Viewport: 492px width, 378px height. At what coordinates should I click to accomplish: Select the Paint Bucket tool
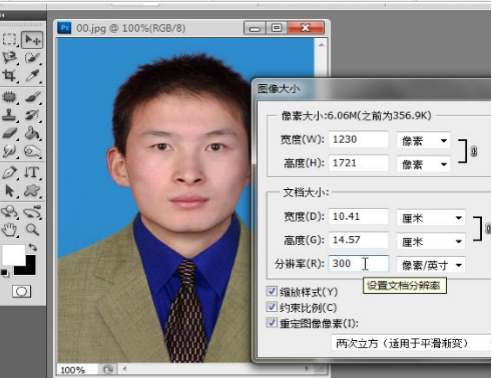32,133
